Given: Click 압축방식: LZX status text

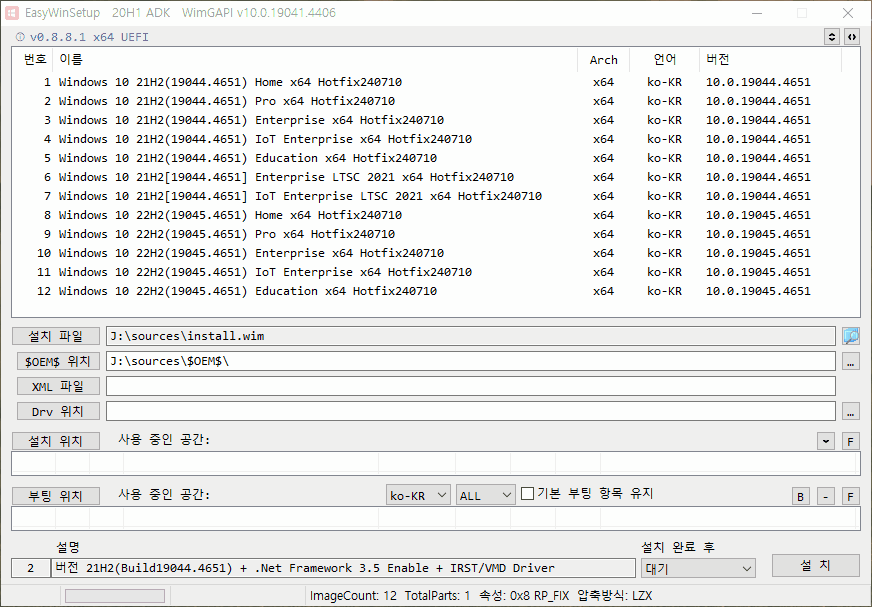Looking at the screenshot, I should [x=615, y=595].
